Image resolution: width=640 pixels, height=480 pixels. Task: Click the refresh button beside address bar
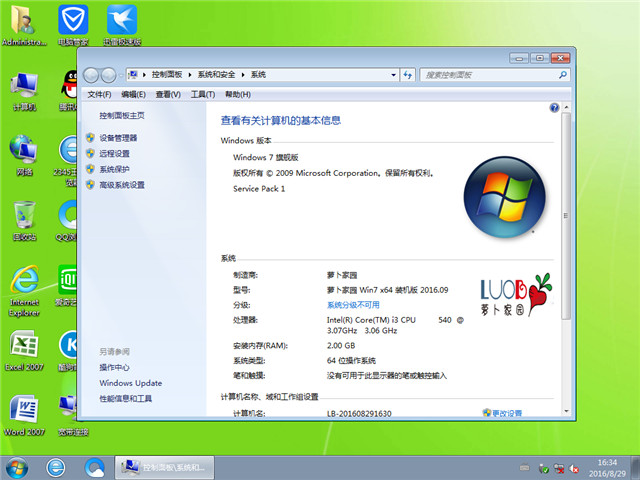tap(407, 75)
